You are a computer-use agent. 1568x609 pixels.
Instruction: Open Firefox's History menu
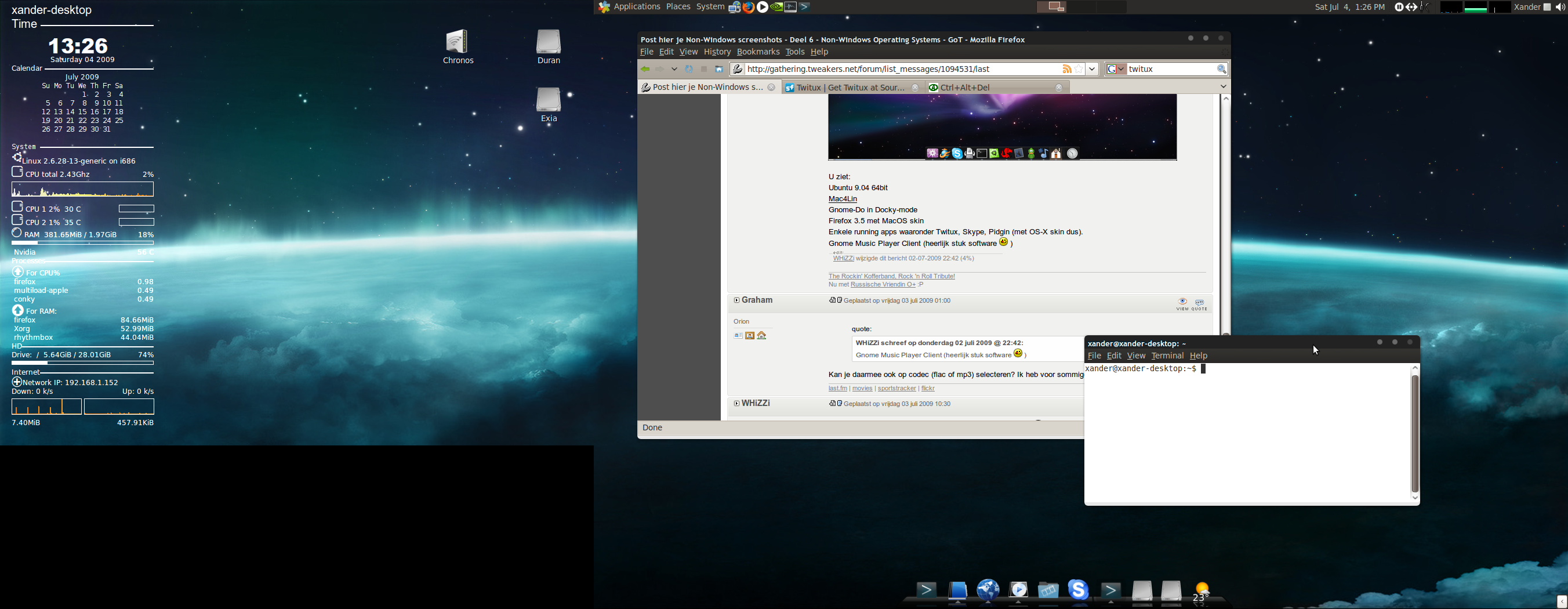pos(717,52)
